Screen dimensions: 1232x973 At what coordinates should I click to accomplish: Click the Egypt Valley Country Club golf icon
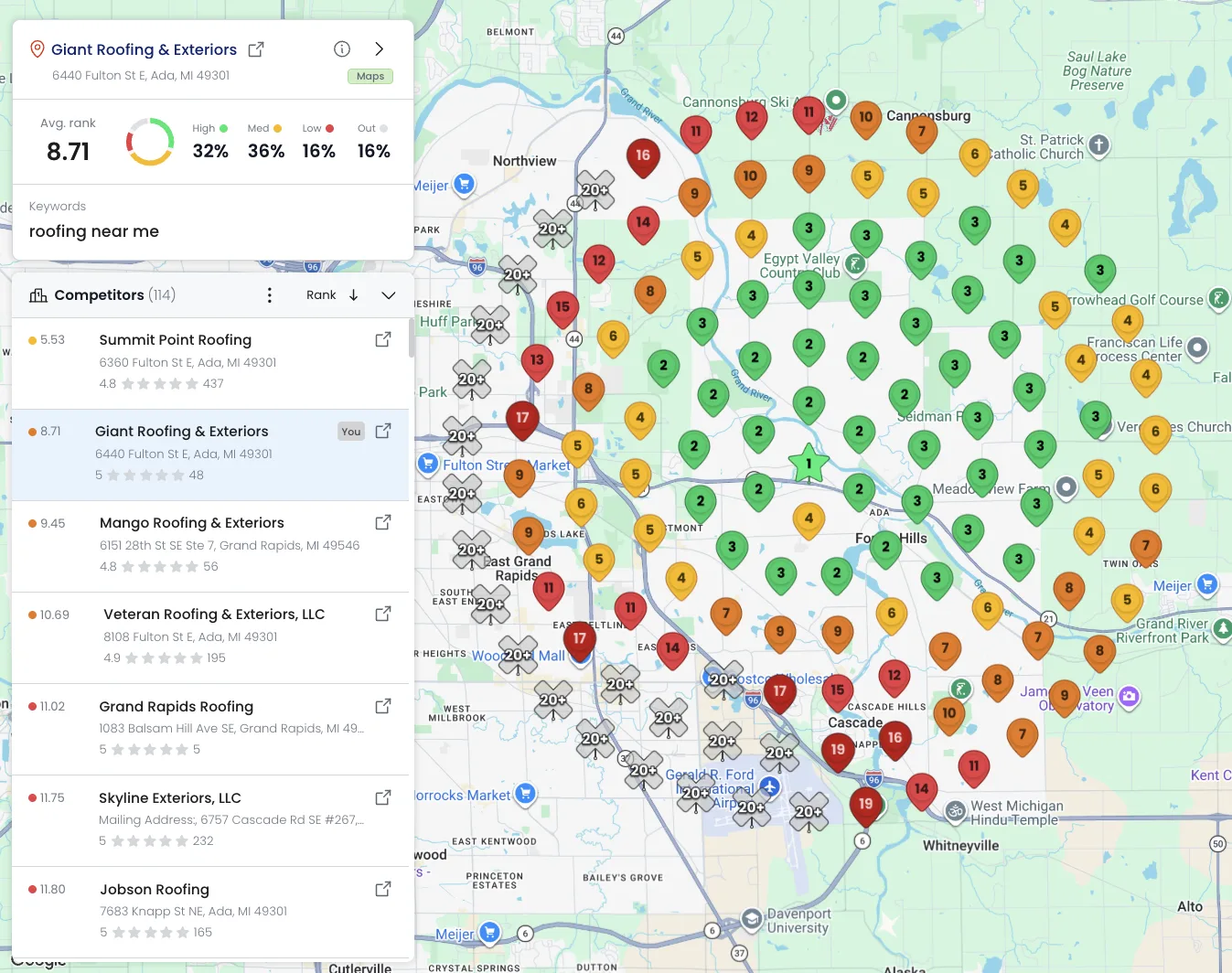click(854, 265)
